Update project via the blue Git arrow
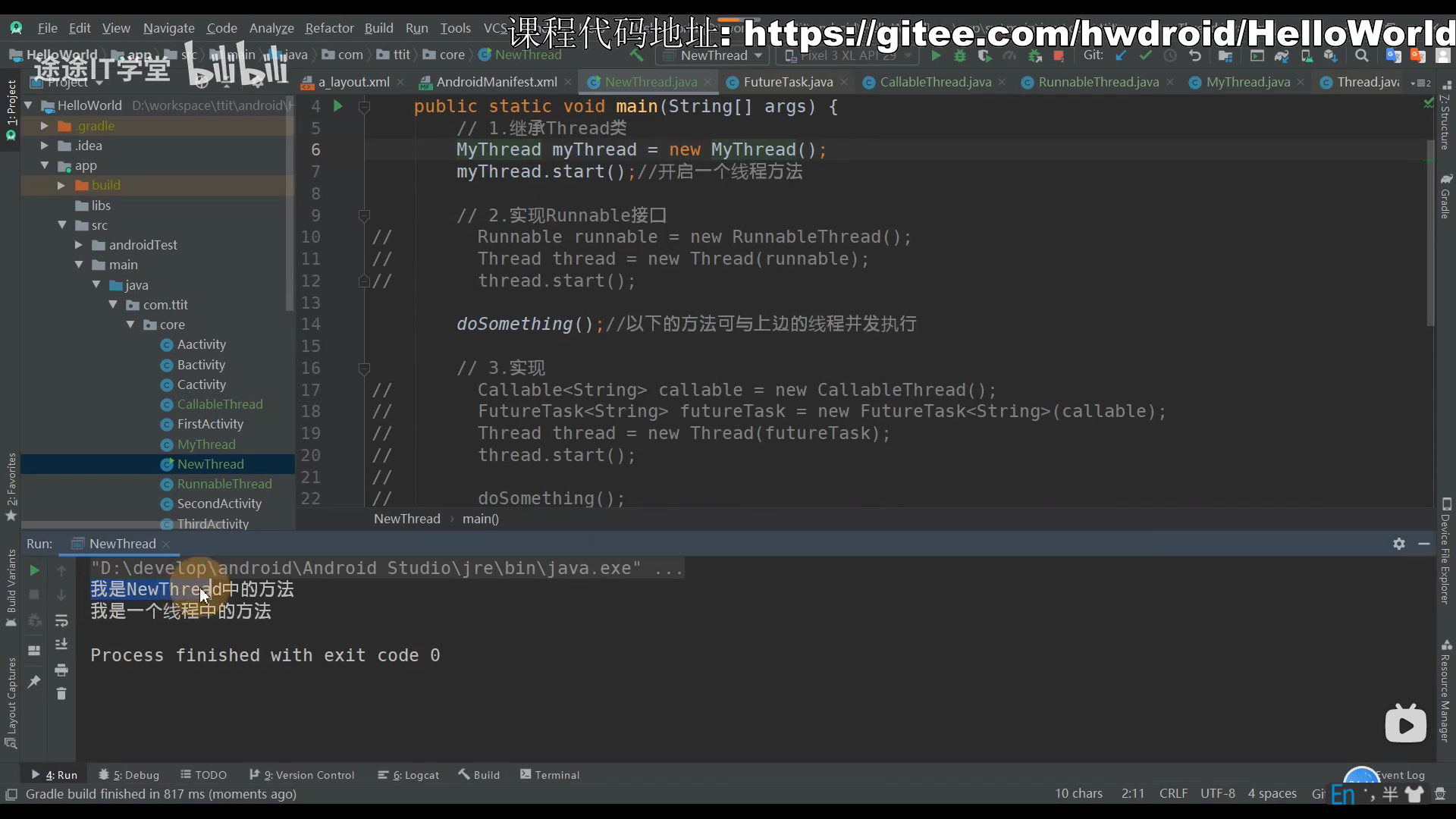Image resolution: width=1456 pixels, height=819 pixels. point(1120,55)
